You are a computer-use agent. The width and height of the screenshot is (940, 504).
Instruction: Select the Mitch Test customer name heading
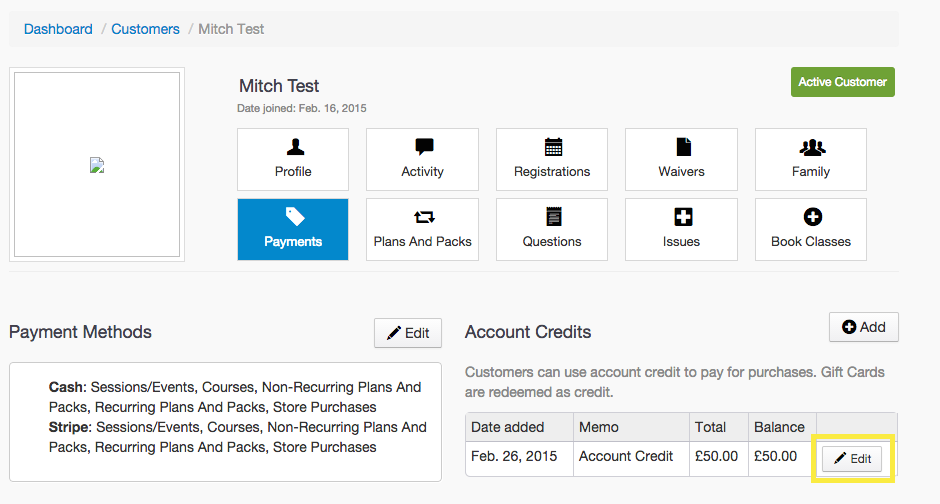tap(279, 86)
